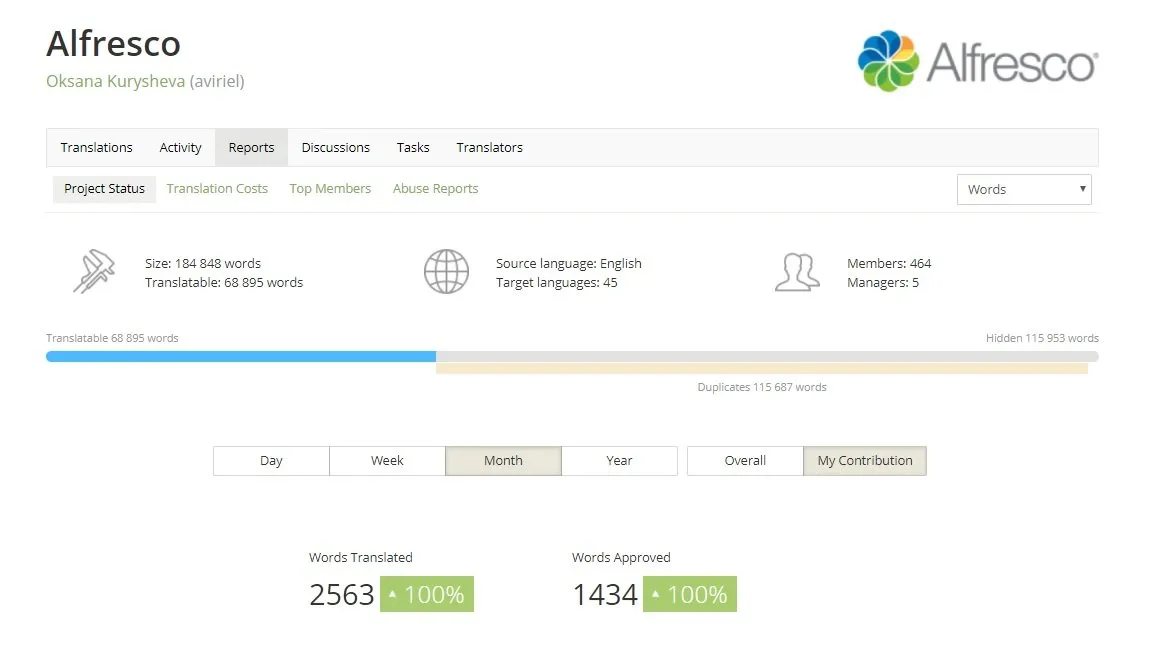This screenshot has width=1158, height=659.
Task: Switch the period to Year
Action: [x=619, y=461]
